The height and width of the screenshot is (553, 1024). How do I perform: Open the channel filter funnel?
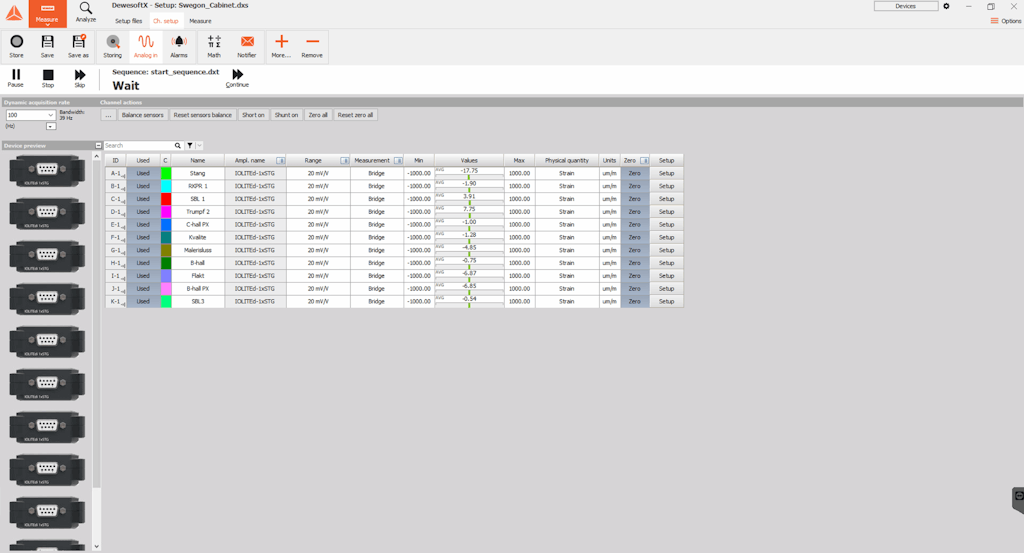(x=189, y=146)
